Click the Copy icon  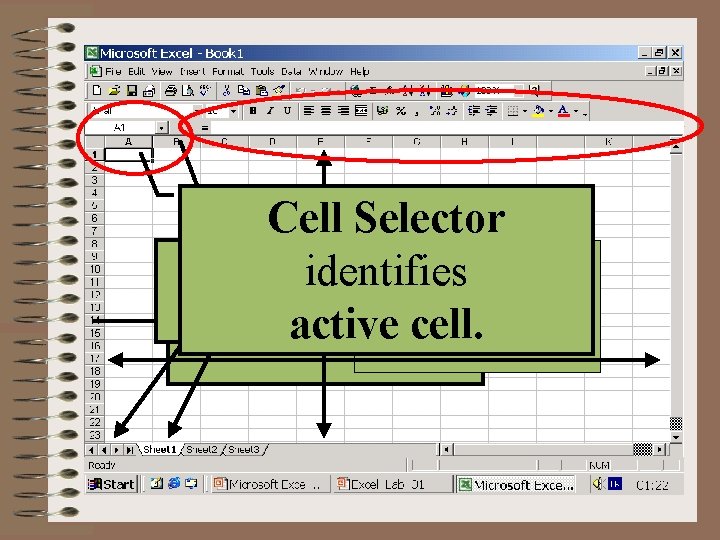coord(243,90)
